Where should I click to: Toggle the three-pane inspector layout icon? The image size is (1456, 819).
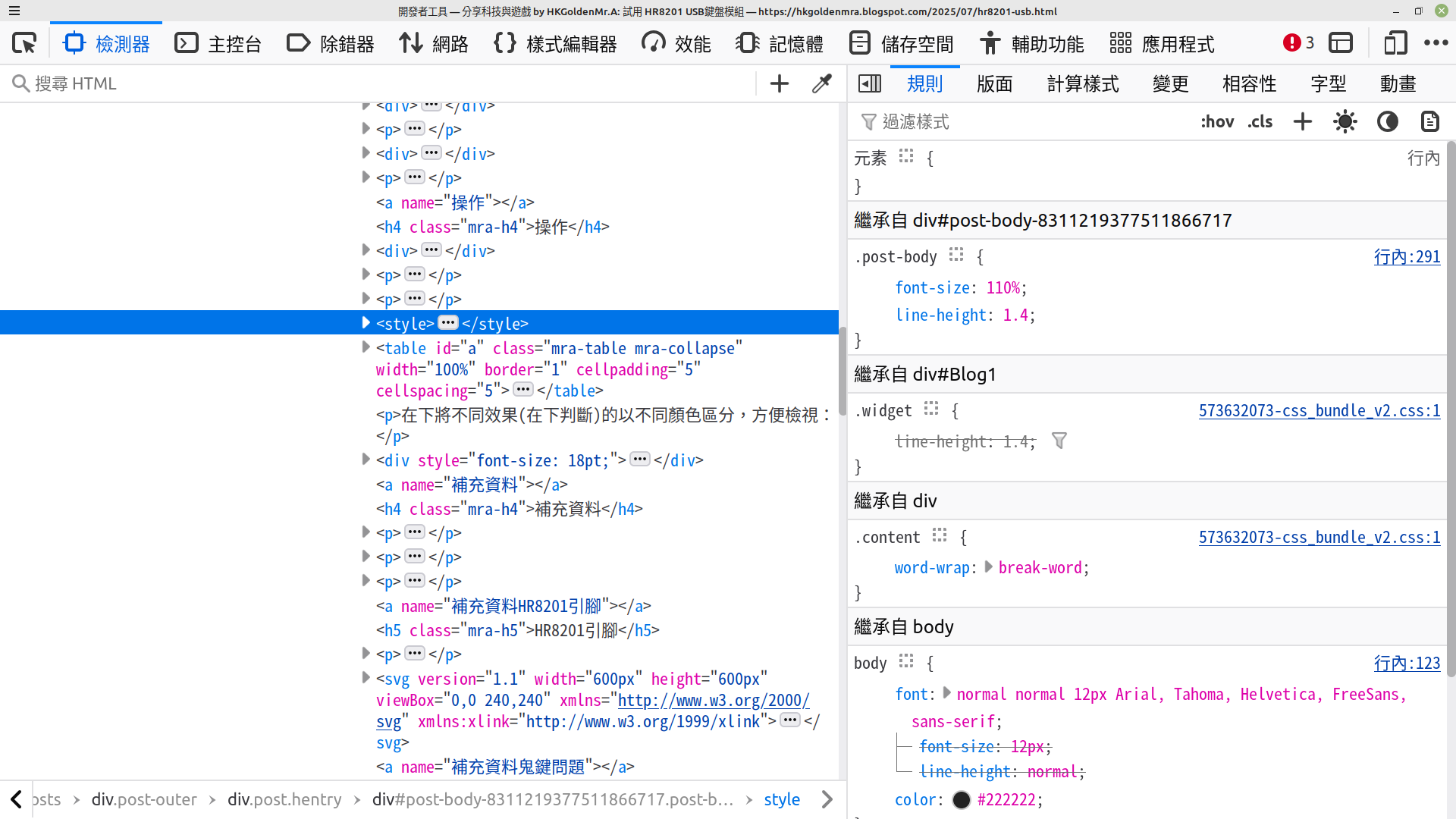(x=870, y=83)
